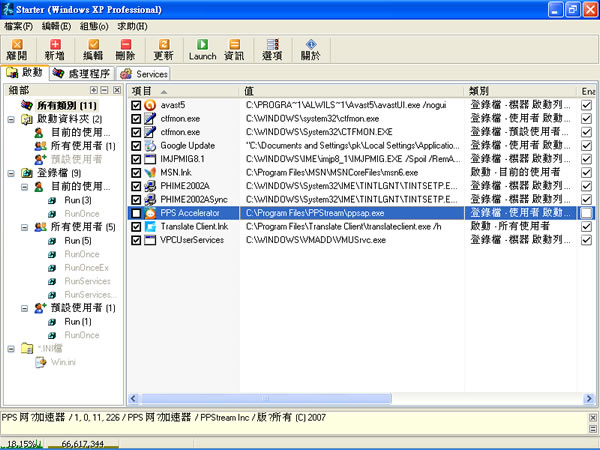
Task: Uncheck the avast5 item checkbox
Action: 136,105
